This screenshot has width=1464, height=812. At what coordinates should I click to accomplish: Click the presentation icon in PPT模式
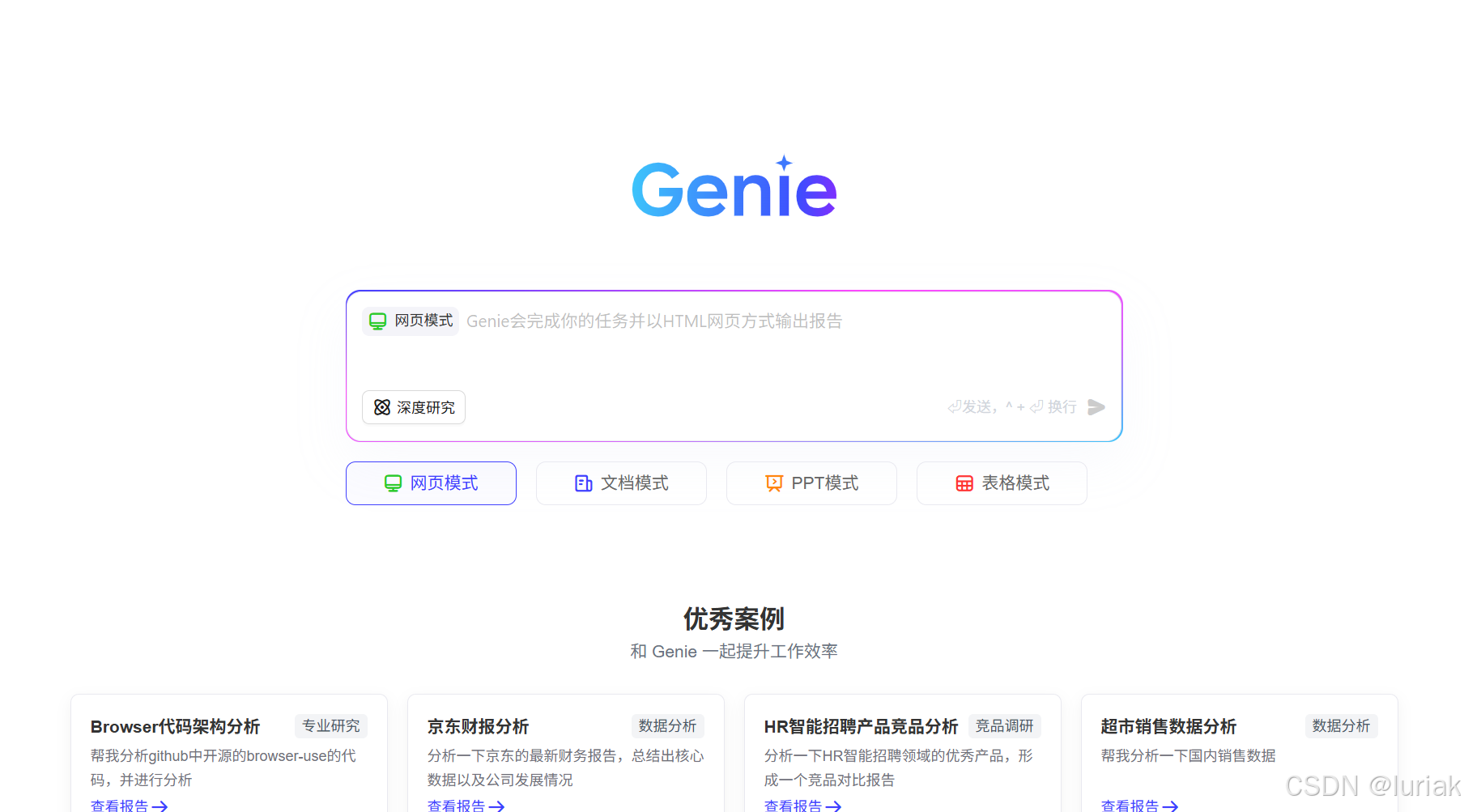tap(774, 483)
